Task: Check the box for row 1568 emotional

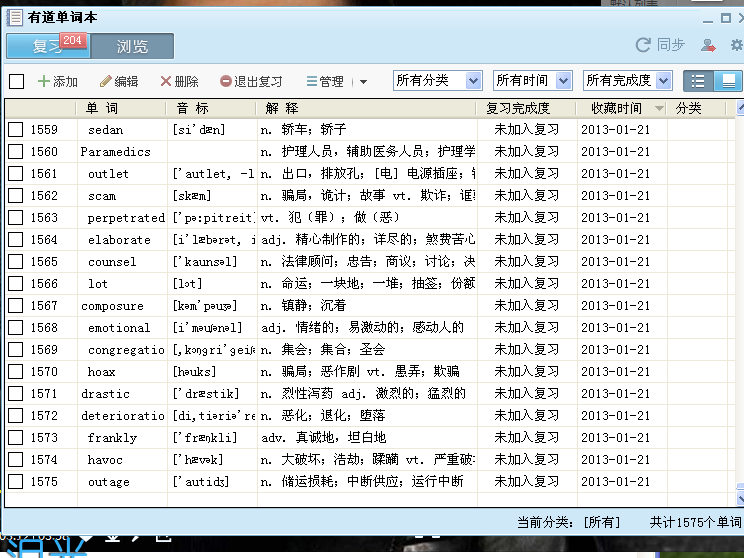Action: tap(16, 327)
